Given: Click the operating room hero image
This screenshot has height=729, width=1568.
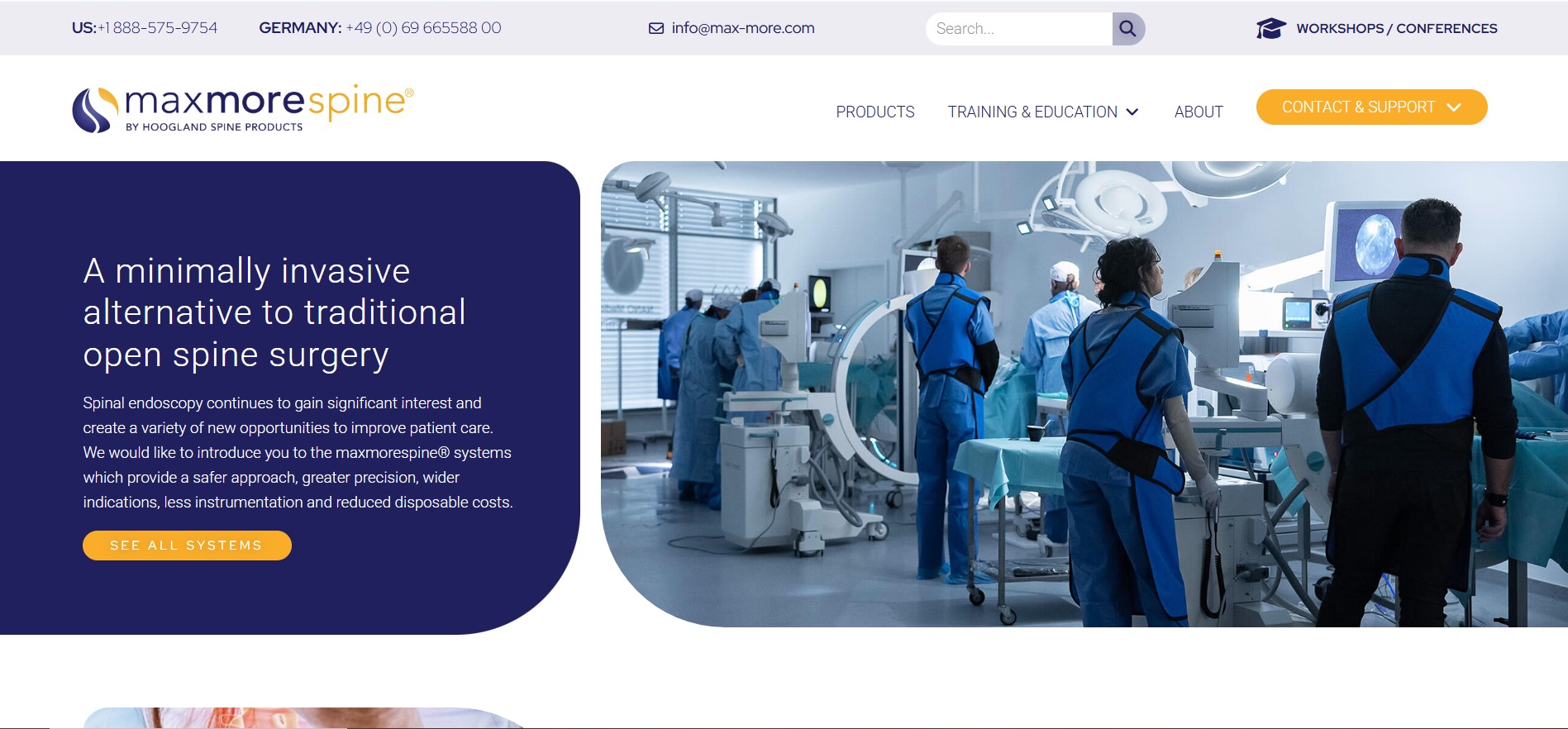Looking at the screenshot, I should (1083, 393).
